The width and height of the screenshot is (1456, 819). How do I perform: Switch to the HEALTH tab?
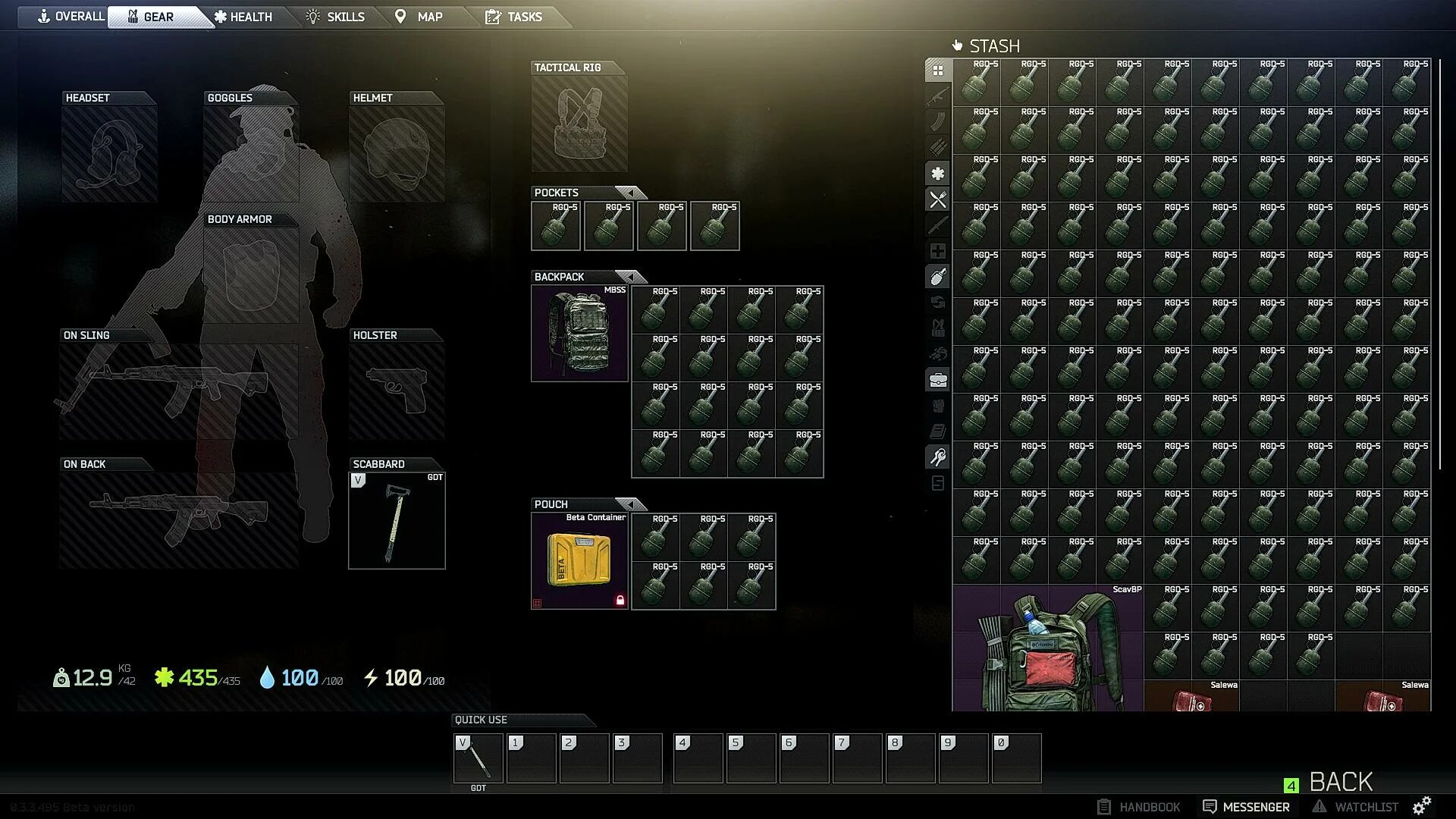coord(246,17)
